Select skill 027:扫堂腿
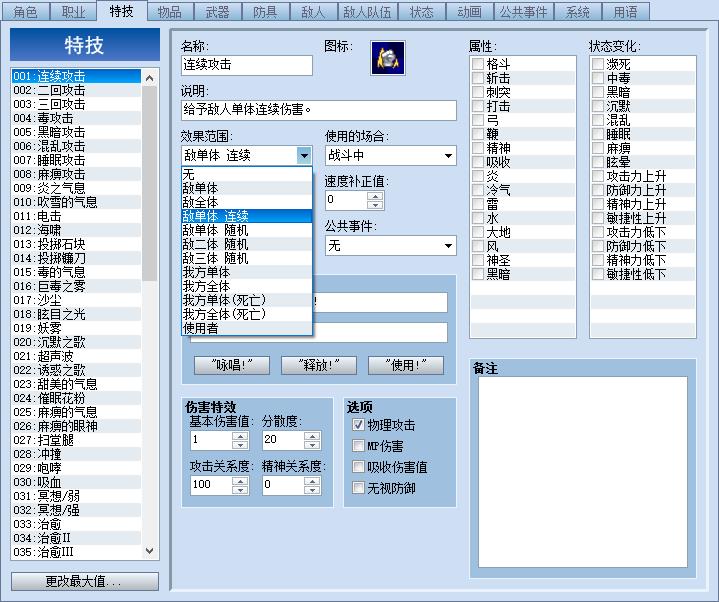 pos(77,440)
